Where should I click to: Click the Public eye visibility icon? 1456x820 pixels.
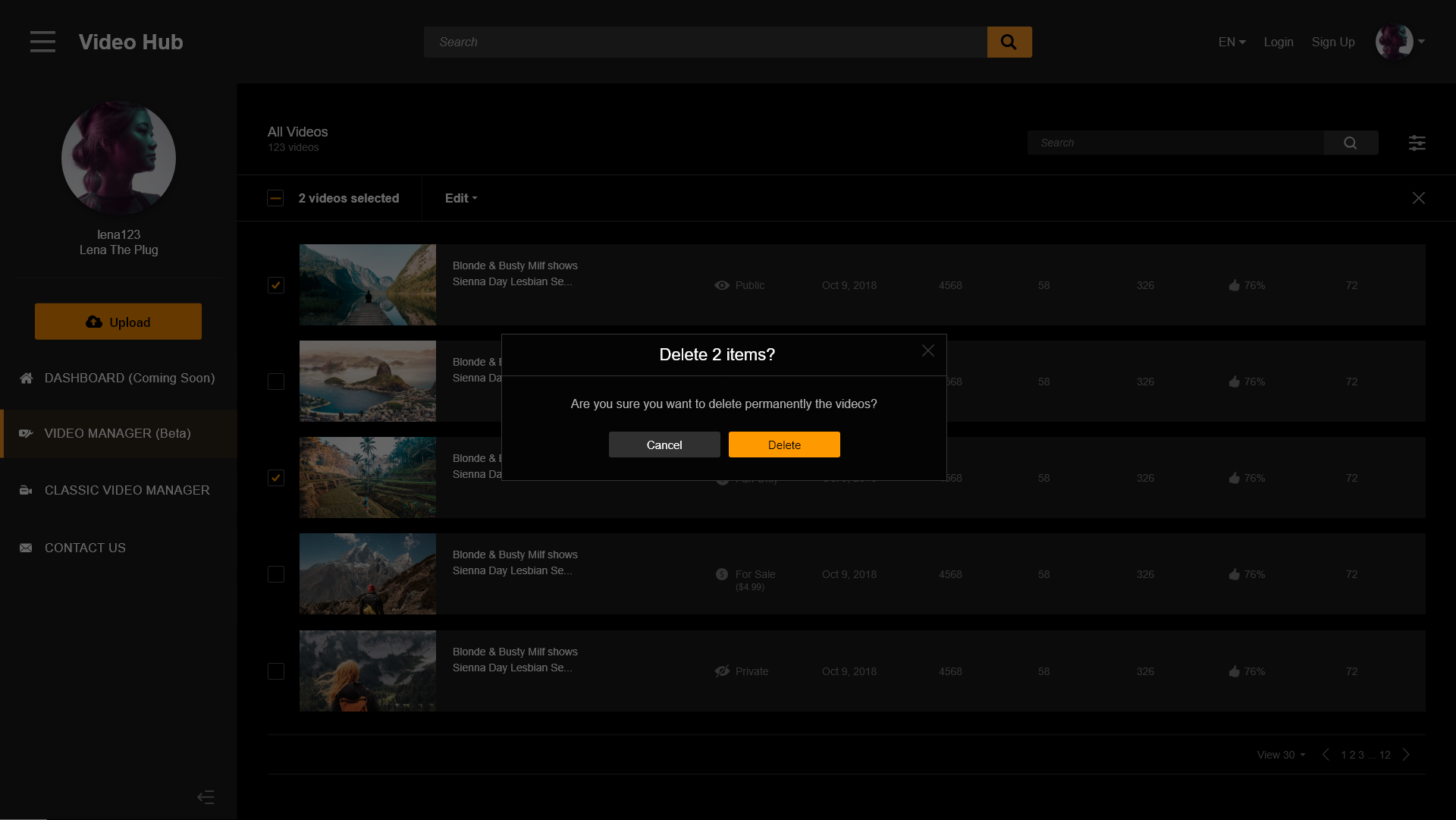722,285
